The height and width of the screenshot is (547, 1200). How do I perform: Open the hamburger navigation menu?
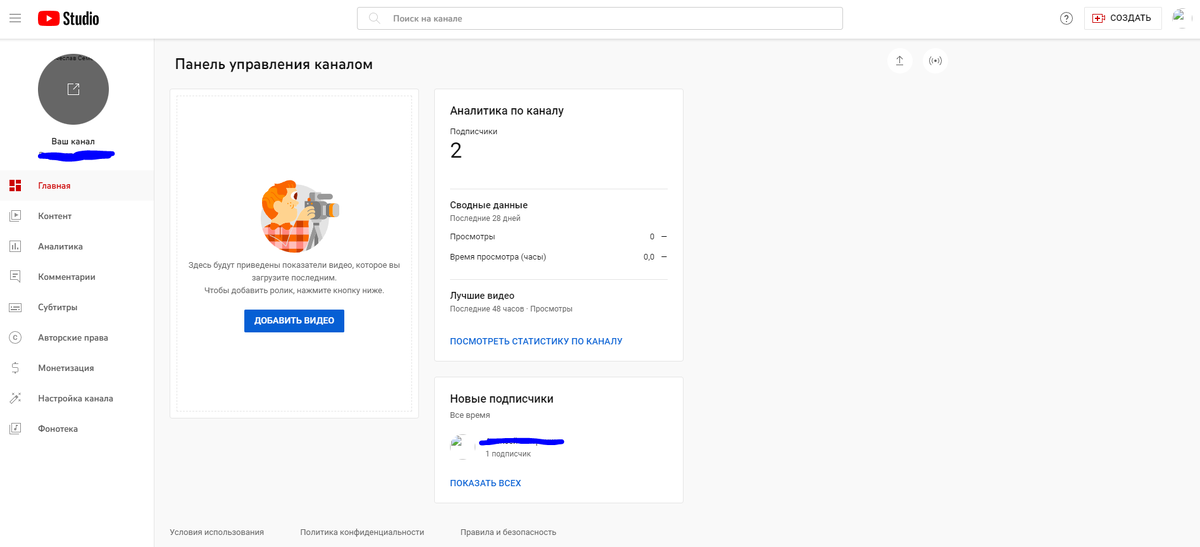[15, 18]
